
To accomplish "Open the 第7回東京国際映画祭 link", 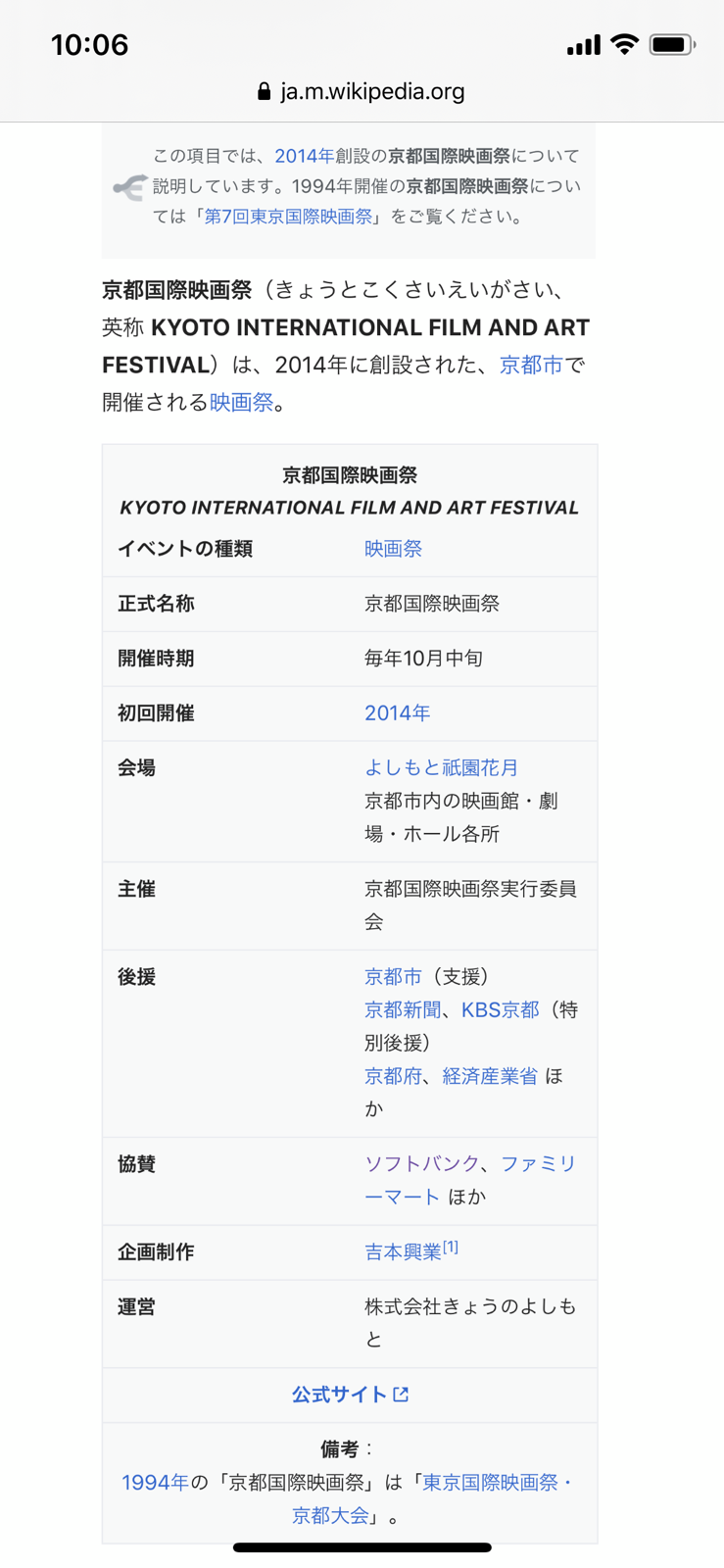I will [x=288, y=217].
